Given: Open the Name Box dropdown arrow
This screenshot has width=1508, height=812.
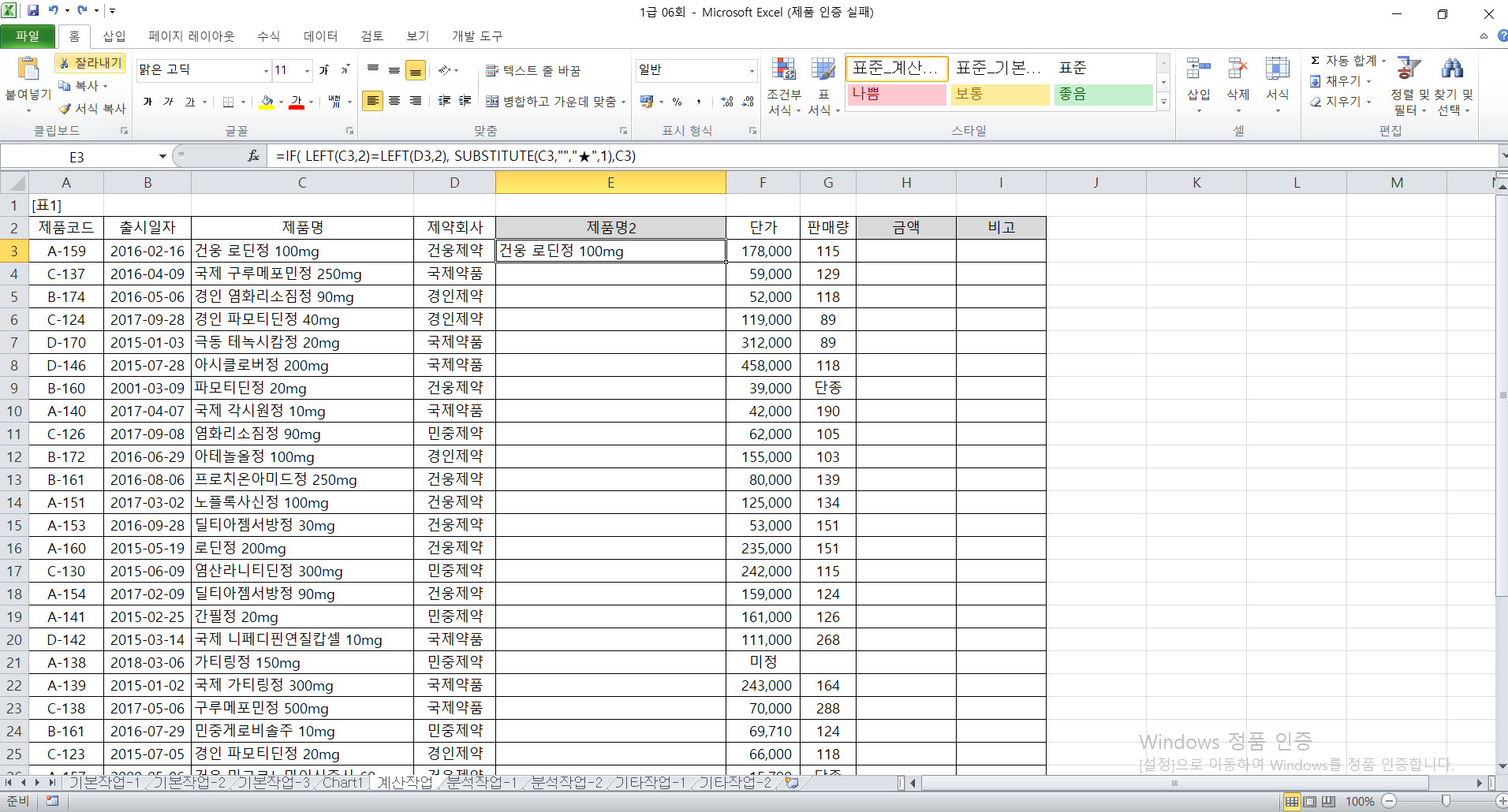Looking at the screenshot, I should click(x=162, y=156).
